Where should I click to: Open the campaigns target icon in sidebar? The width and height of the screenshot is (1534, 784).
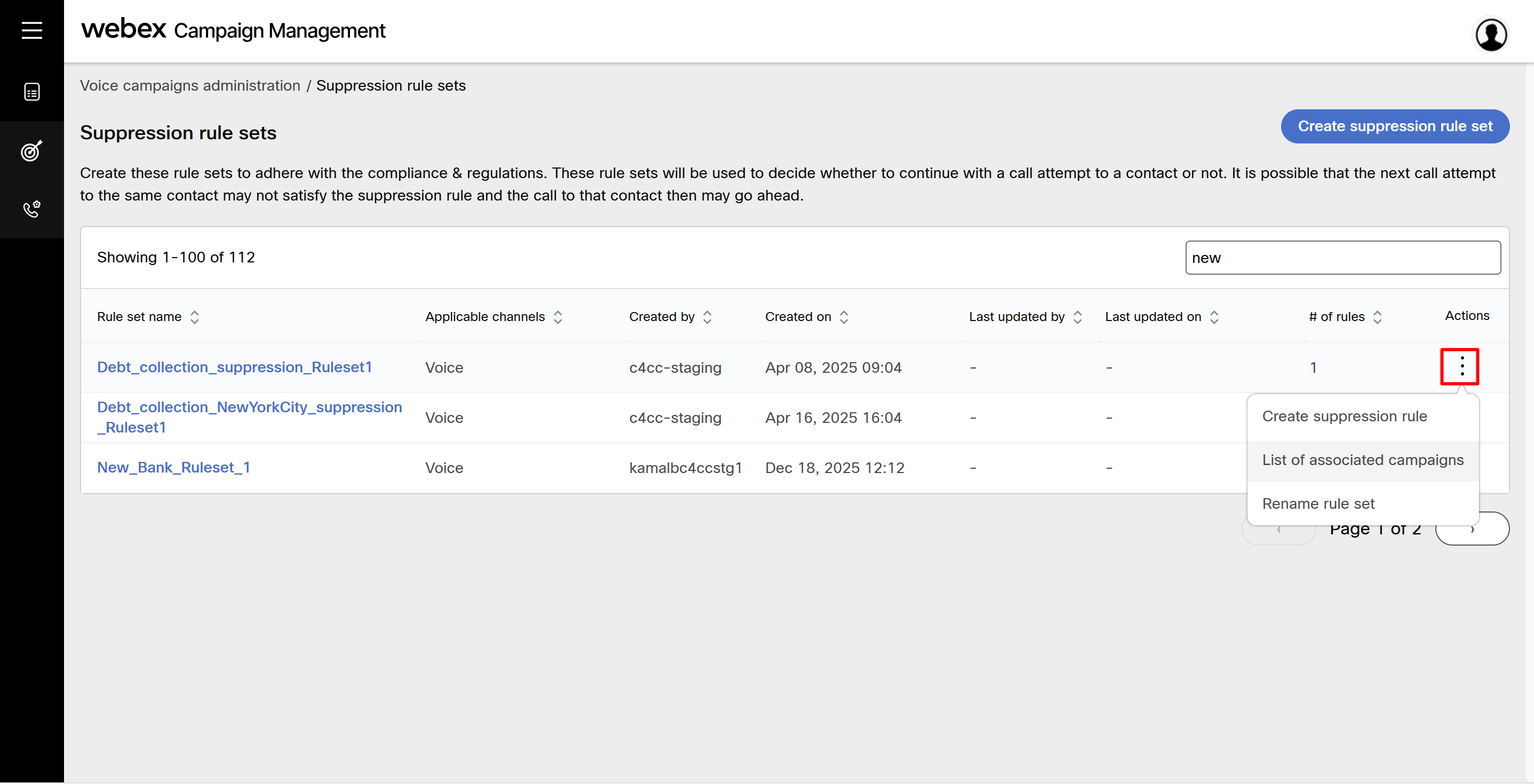pyautogui.click(x=31, y=150)
